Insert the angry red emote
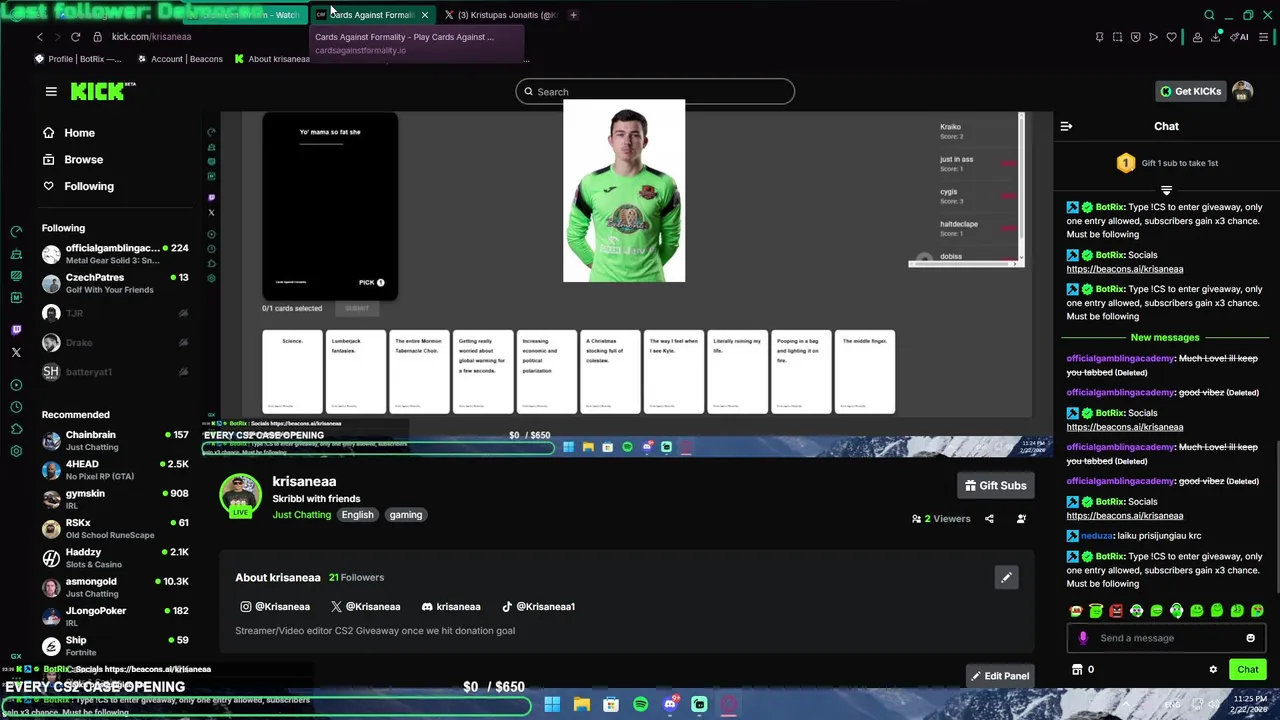Screen dimensions: 1280x720 tap(1116, 610)
